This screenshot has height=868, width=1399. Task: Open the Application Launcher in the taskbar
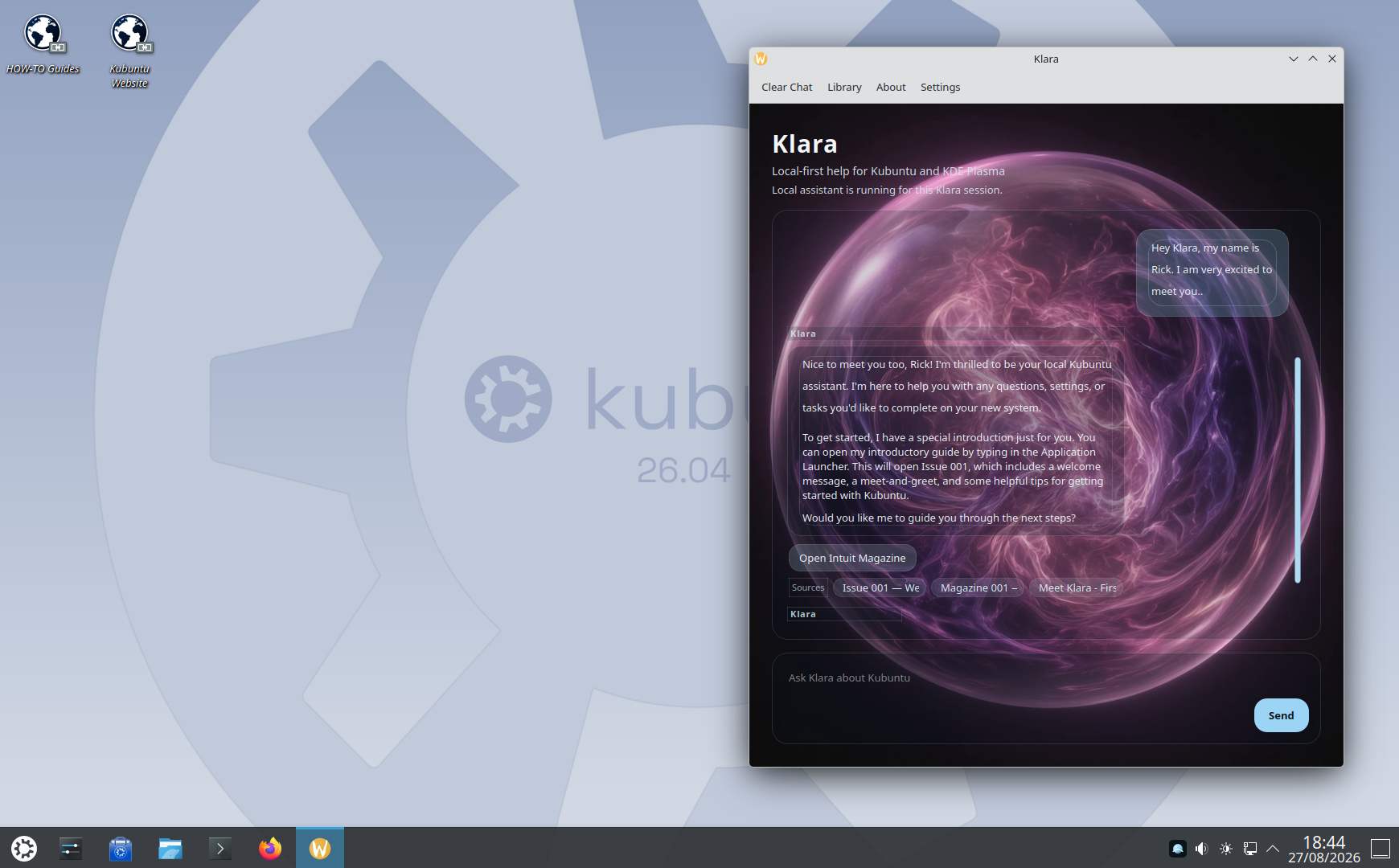tap(24, 848)
